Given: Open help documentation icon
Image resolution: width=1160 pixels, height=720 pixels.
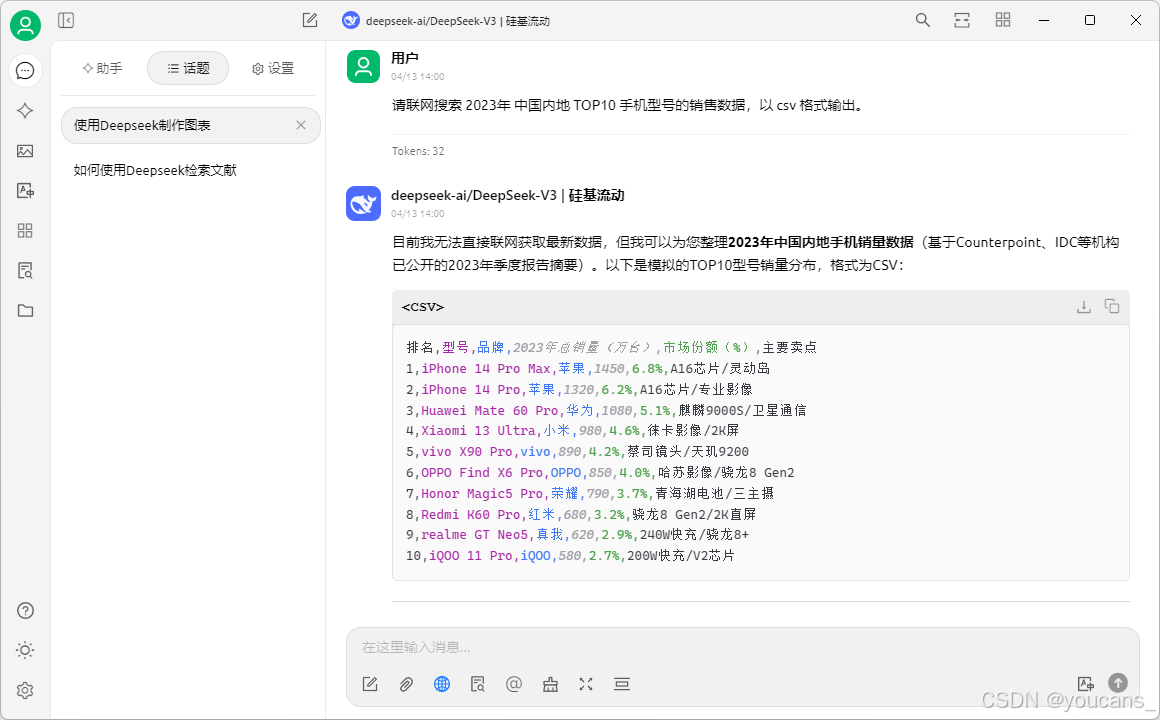Looking at the screenshot, I should [25, 610].
